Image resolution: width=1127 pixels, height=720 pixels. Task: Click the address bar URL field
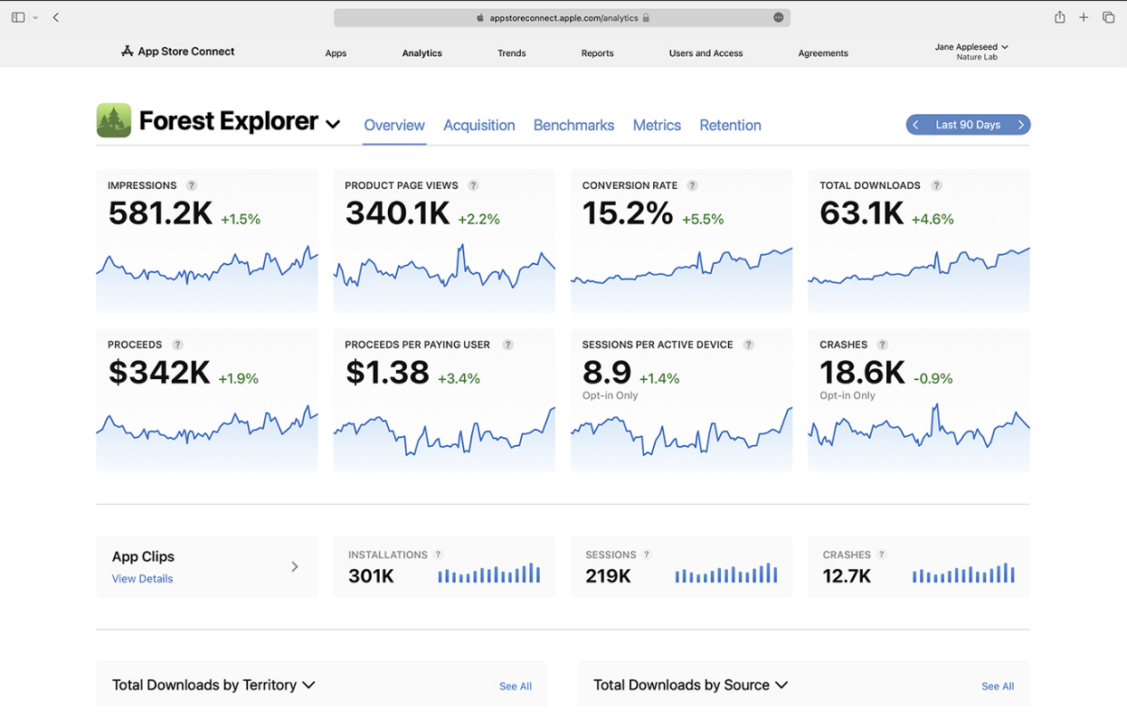pyautogui.click(x=562, y=18)
